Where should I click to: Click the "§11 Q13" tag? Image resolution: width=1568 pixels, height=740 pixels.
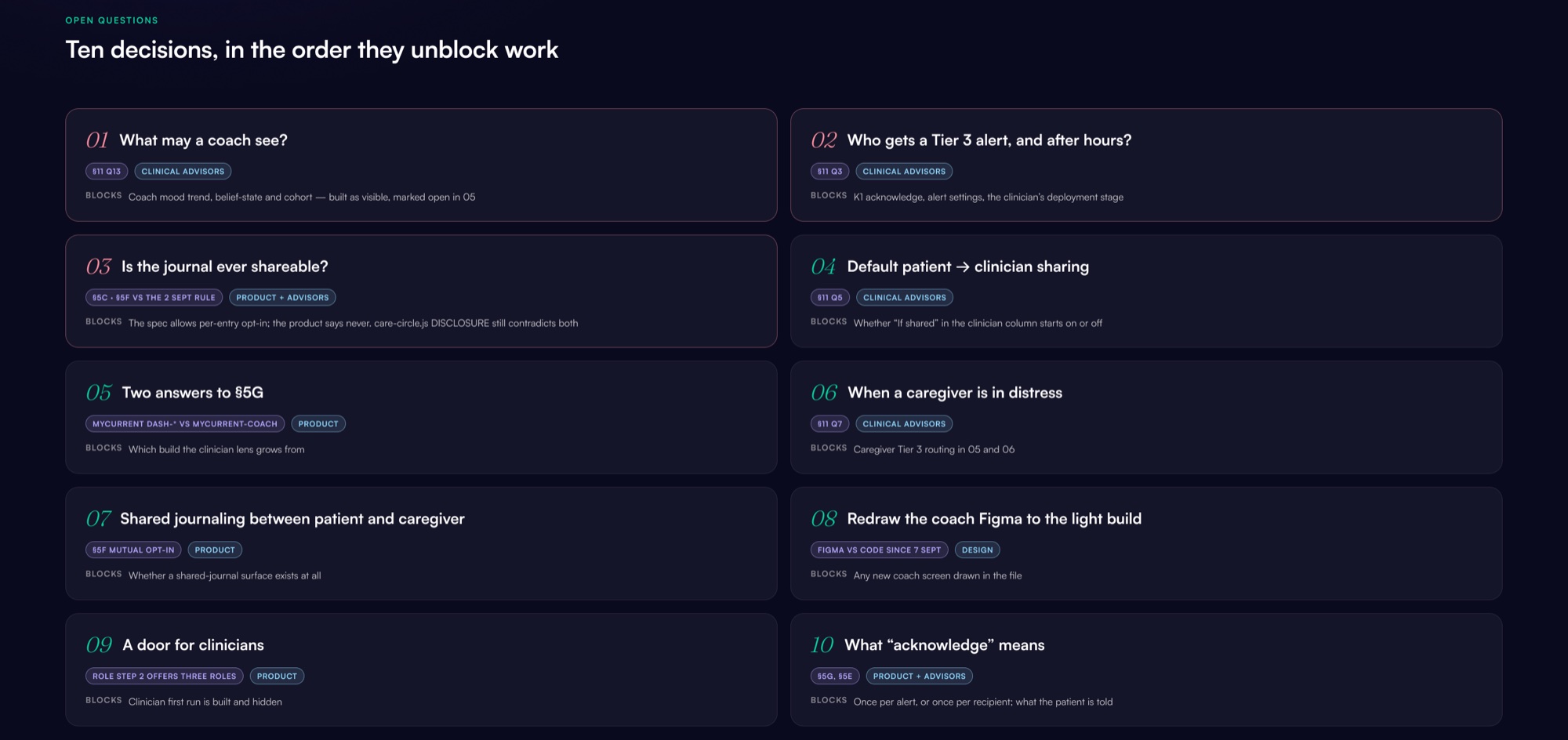click(x=107, y=171)
